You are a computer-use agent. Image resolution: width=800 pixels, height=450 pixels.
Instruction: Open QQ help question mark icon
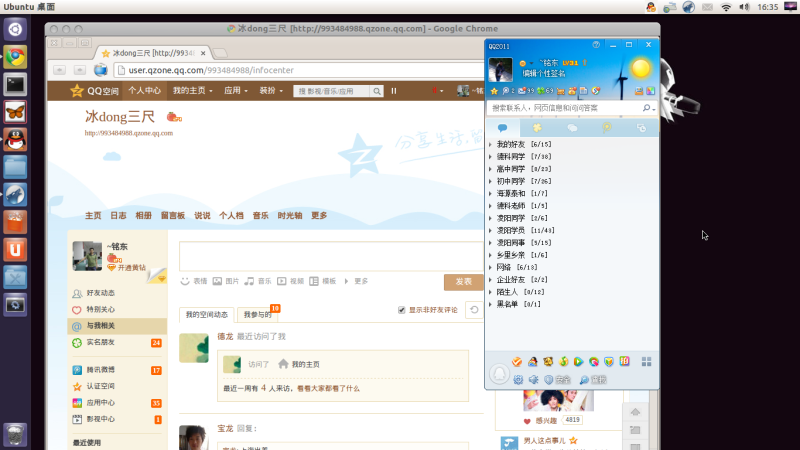pyautogui.click(x=596, y=45)
